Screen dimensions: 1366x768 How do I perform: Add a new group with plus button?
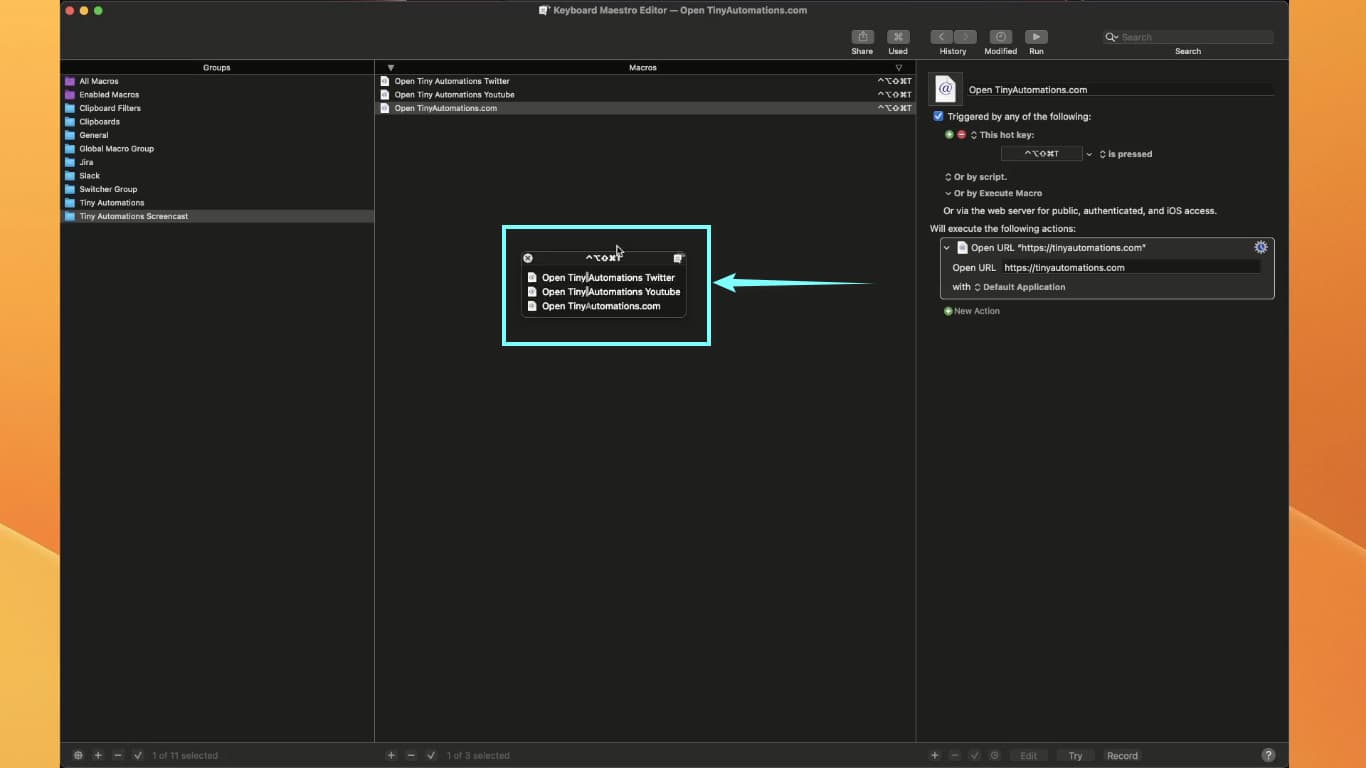point(98,755)
